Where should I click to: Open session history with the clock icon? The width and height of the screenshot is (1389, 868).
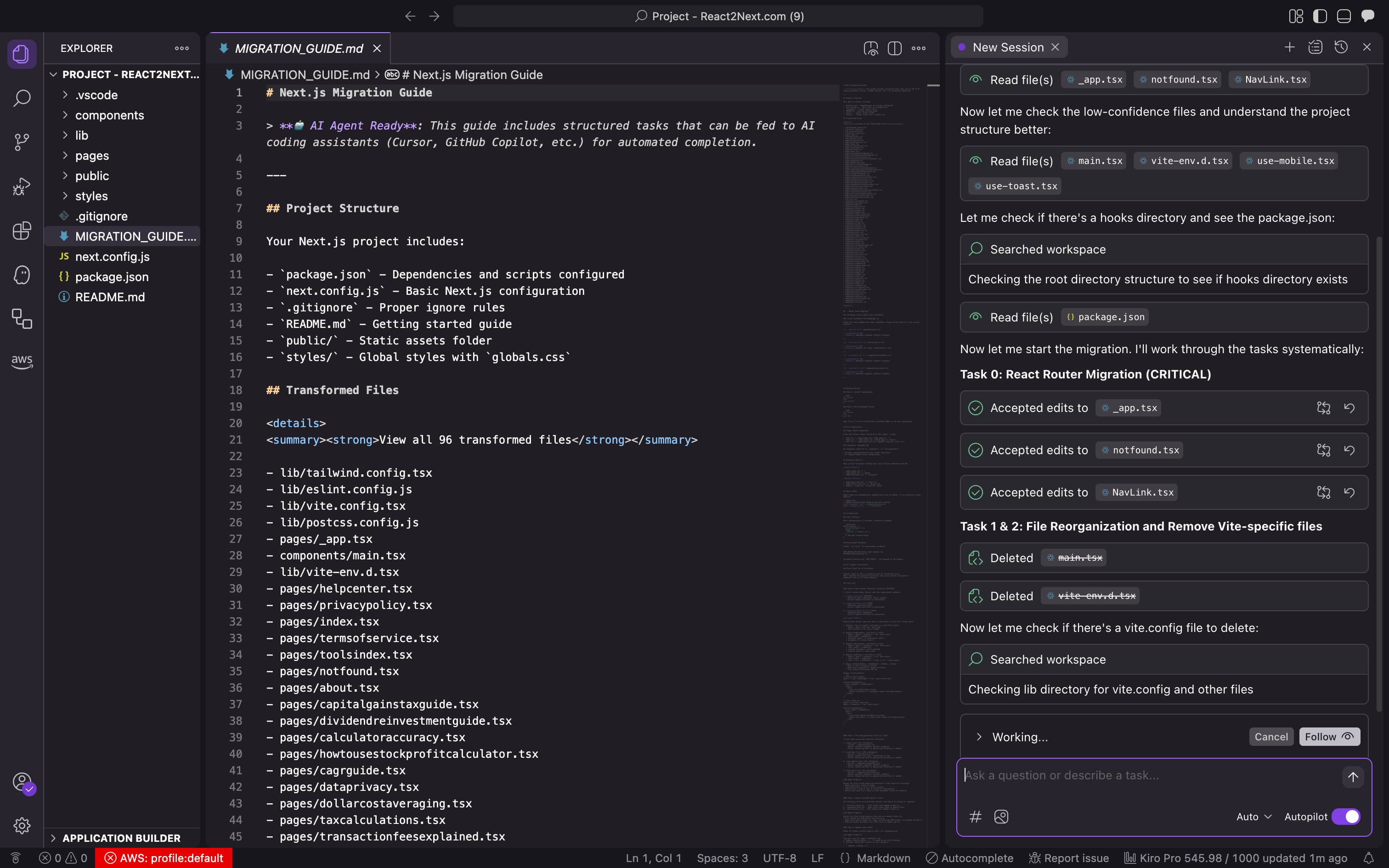(x=1341, y=47)
